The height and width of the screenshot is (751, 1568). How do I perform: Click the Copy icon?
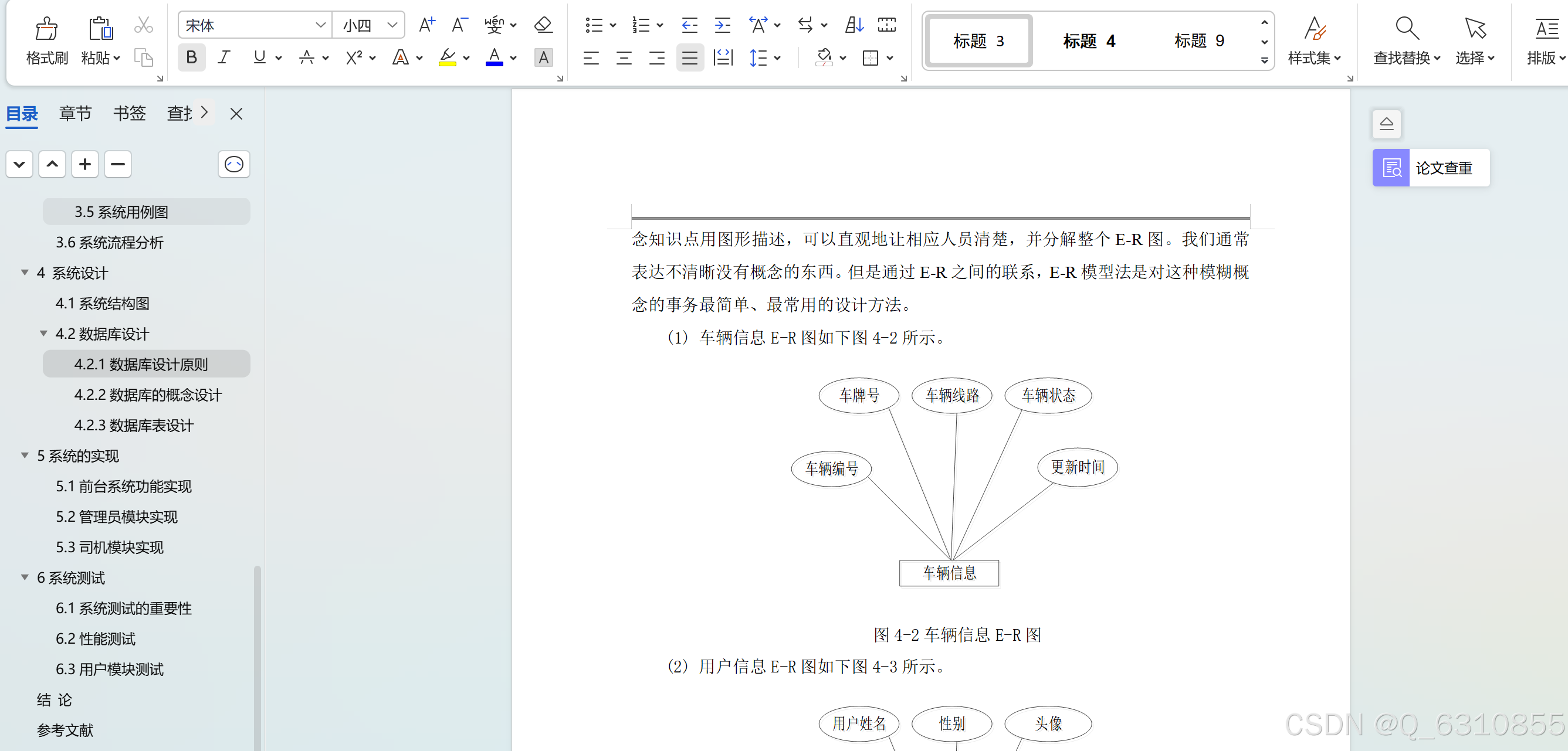tap(144, 58)
